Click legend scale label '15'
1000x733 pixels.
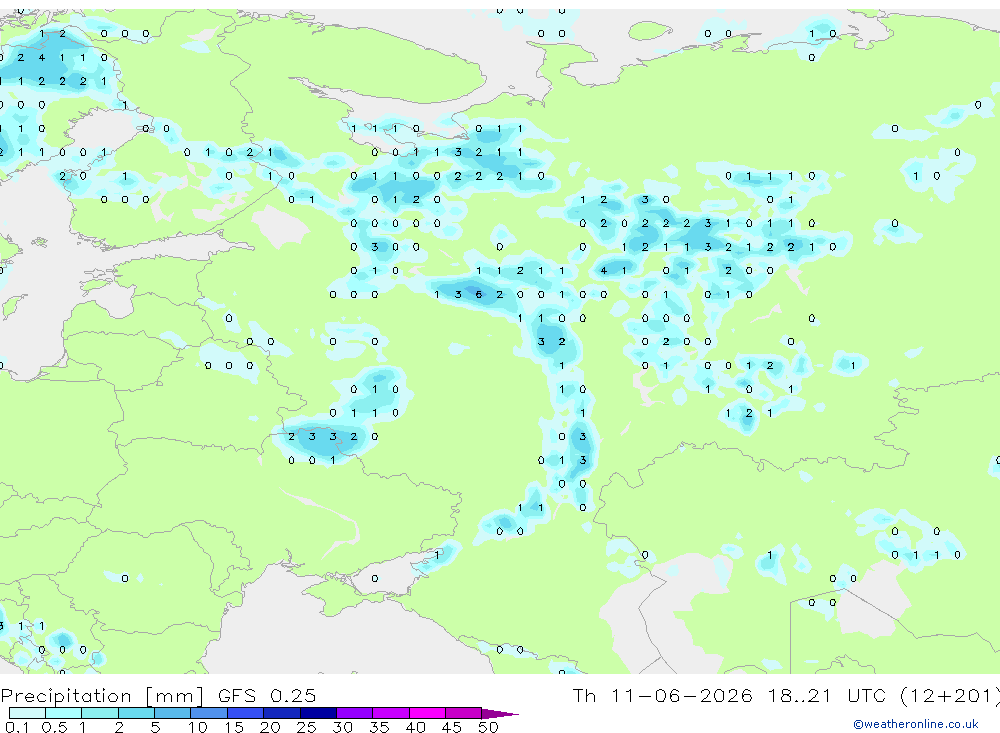[234, 727]
